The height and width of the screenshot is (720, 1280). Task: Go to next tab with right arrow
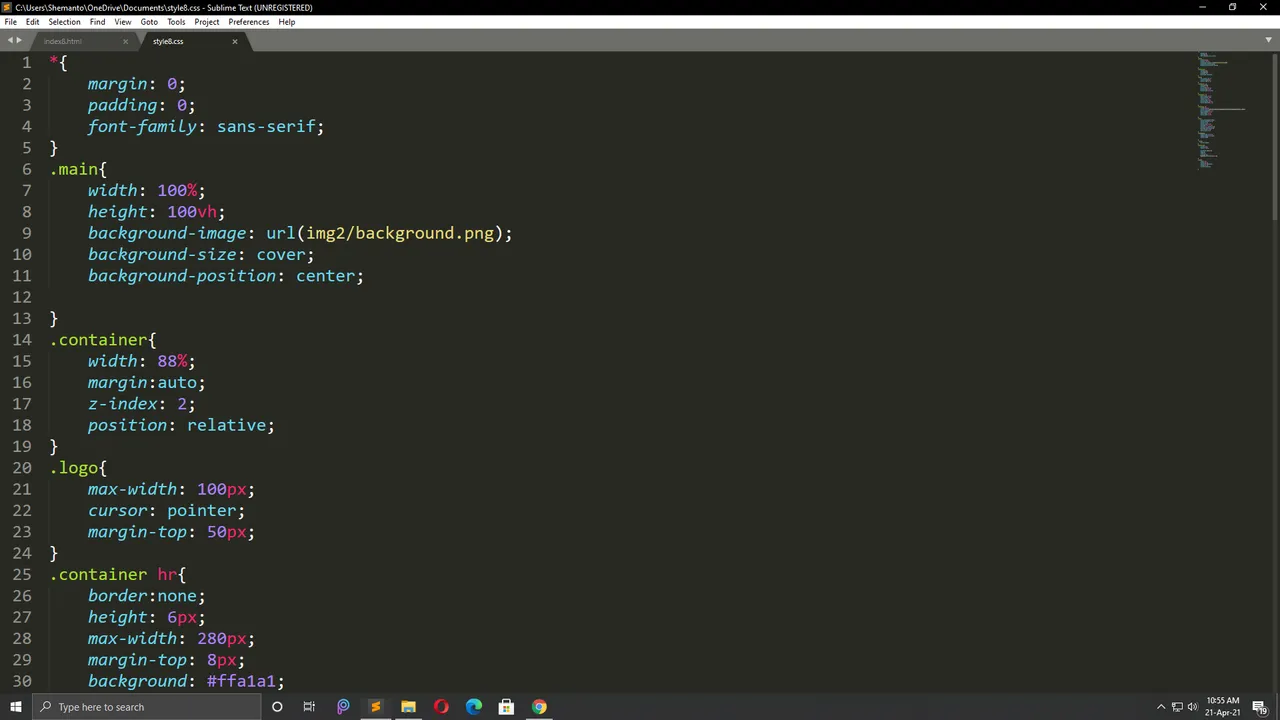click(x=19, y=41)
